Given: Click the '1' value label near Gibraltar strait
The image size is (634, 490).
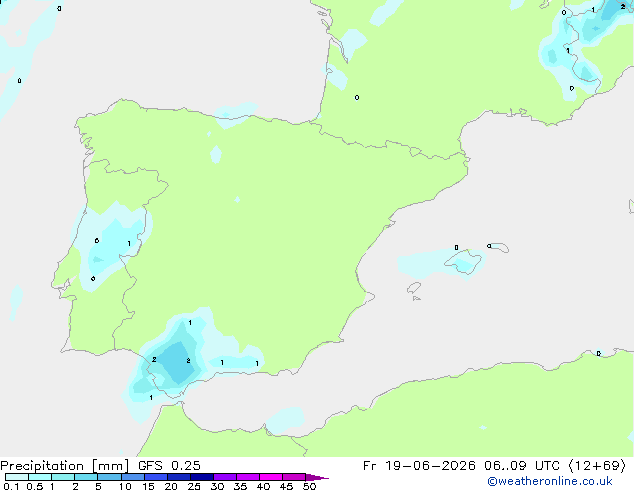Looking at the screenshot, I should pyautogui.click(x=151, y=398).
